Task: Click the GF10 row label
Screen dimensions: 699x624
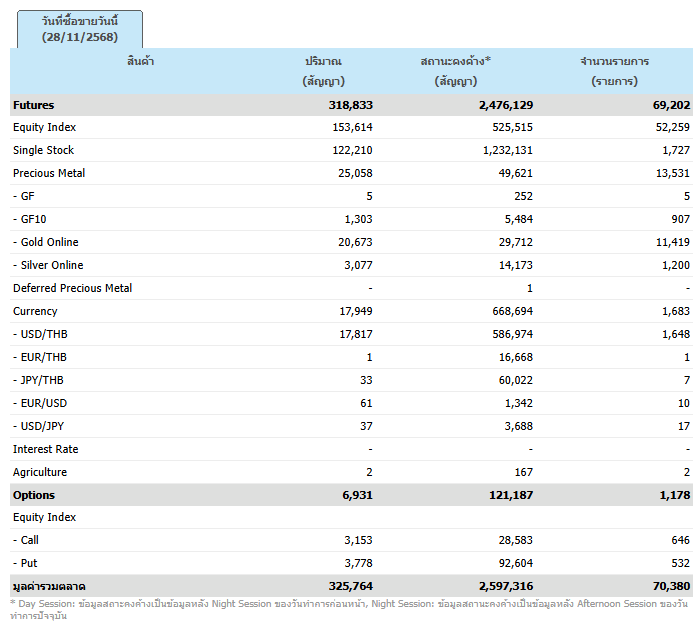Action: pyautogui.click(x=32, y=220)
